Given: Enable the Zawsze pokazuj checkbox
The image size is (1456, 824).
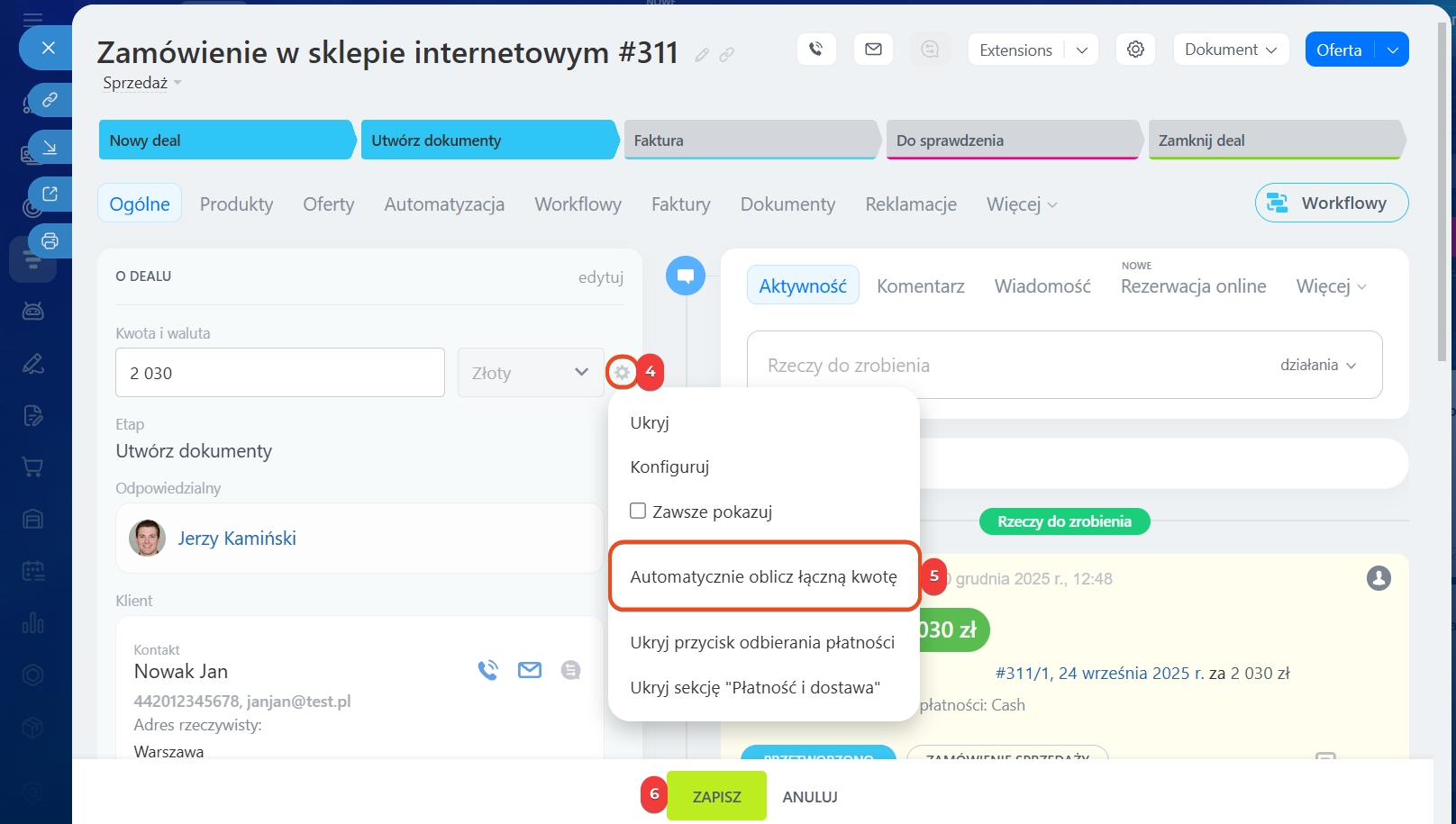Looking at the screenshot, I should coord(638,511).
